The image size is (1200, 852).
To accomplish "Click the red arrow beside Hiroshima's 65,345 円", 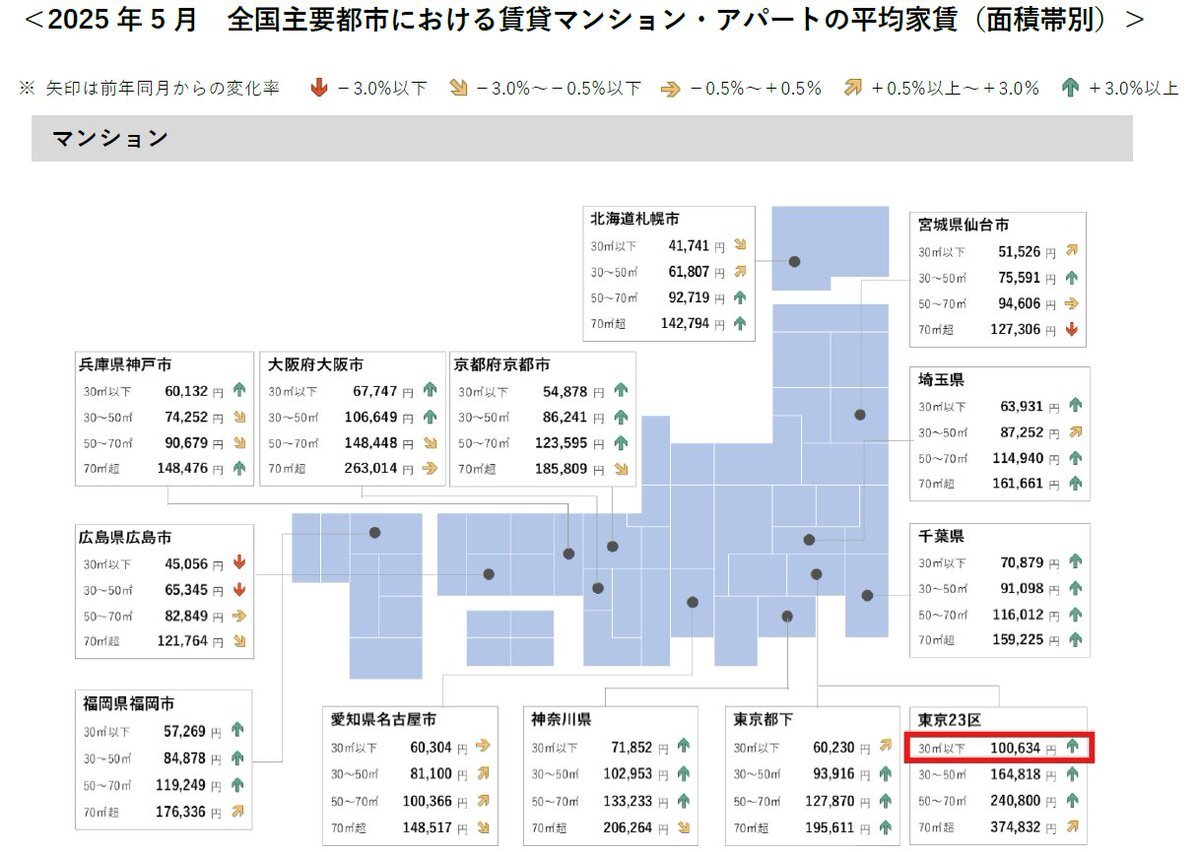I will click(x=238, y=588).
